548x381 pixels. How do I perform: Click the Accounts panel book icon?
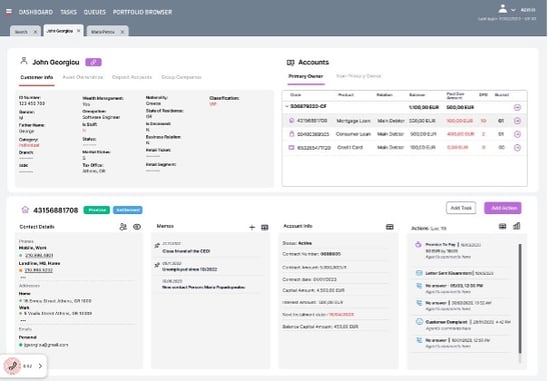tap(290, 63)
